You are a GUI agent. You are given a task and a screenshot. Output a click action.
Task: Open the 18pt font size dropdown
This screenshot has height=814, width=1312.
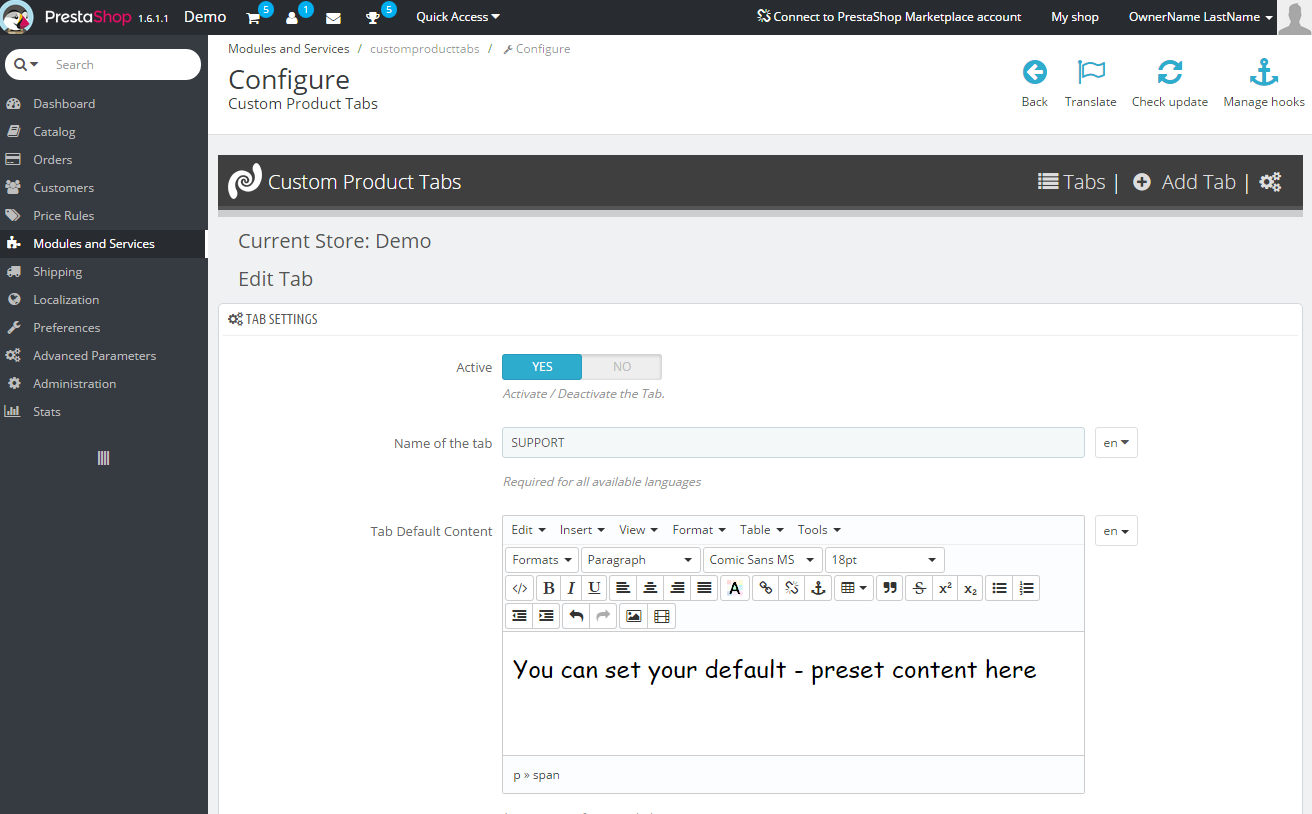(885, 560)
